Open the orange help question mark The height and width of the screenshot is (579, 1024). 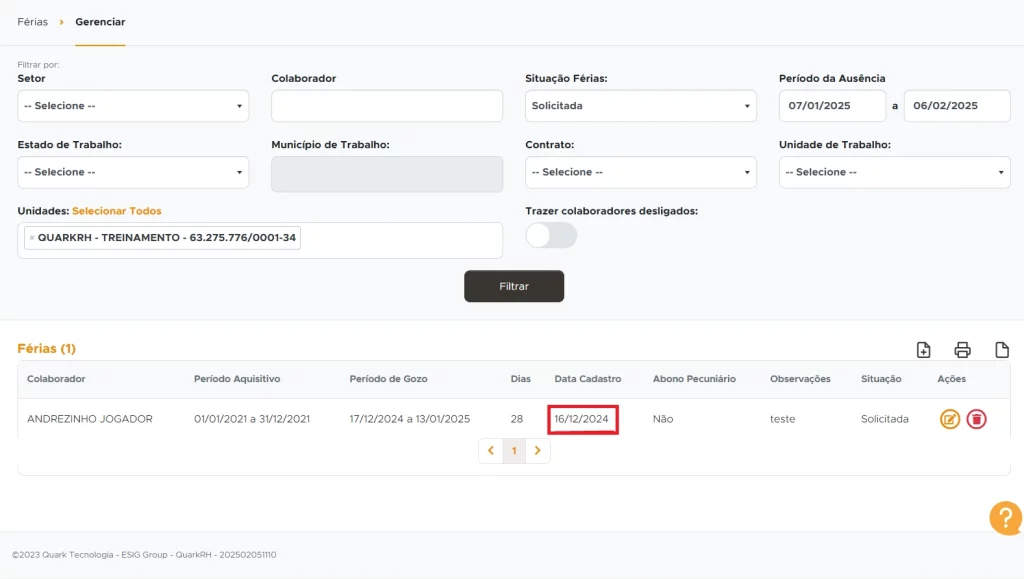1004,517
